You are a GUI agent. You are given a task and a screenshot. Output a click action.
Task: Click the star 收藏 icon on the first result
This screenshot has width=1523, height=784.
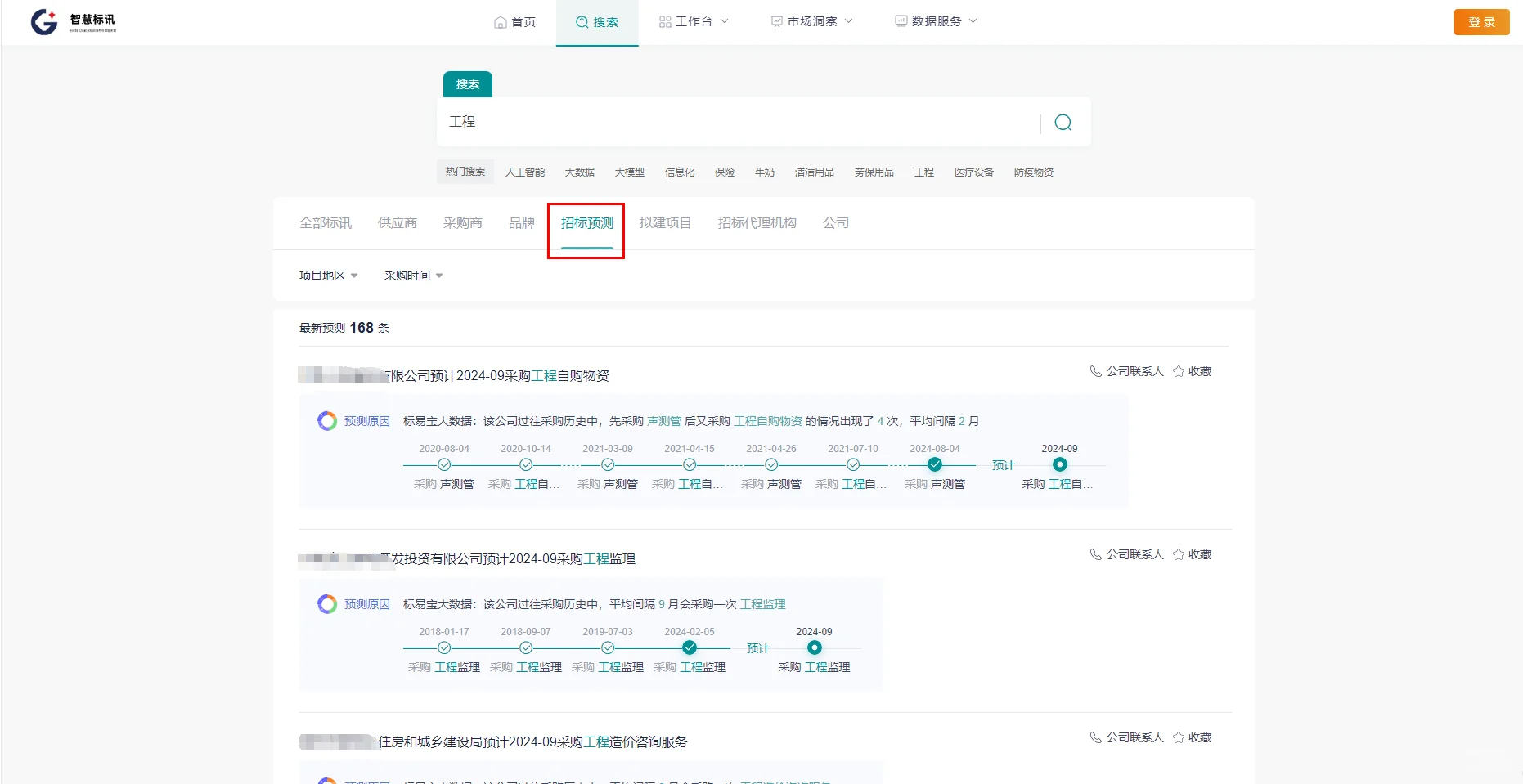coord(1178,370)
